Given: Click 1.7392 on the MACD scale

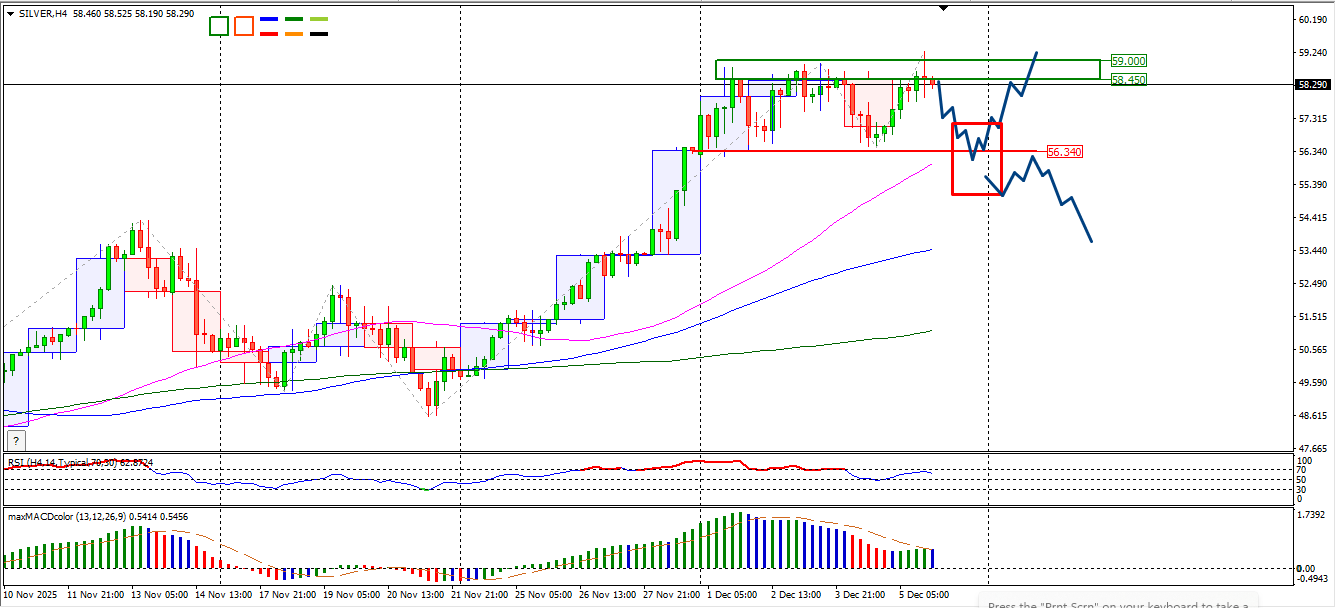Looking at the screenshot, I should click(1312, 513).
